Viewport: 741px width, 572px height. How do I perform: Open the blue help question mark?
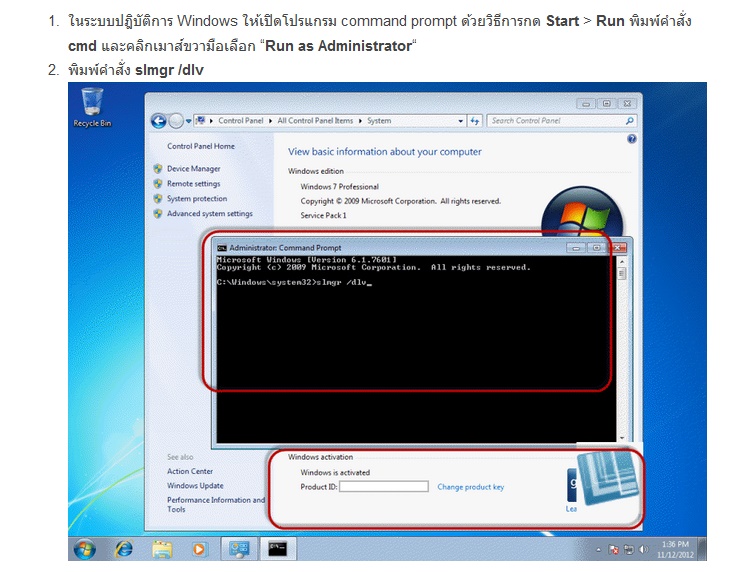point(632,139)
